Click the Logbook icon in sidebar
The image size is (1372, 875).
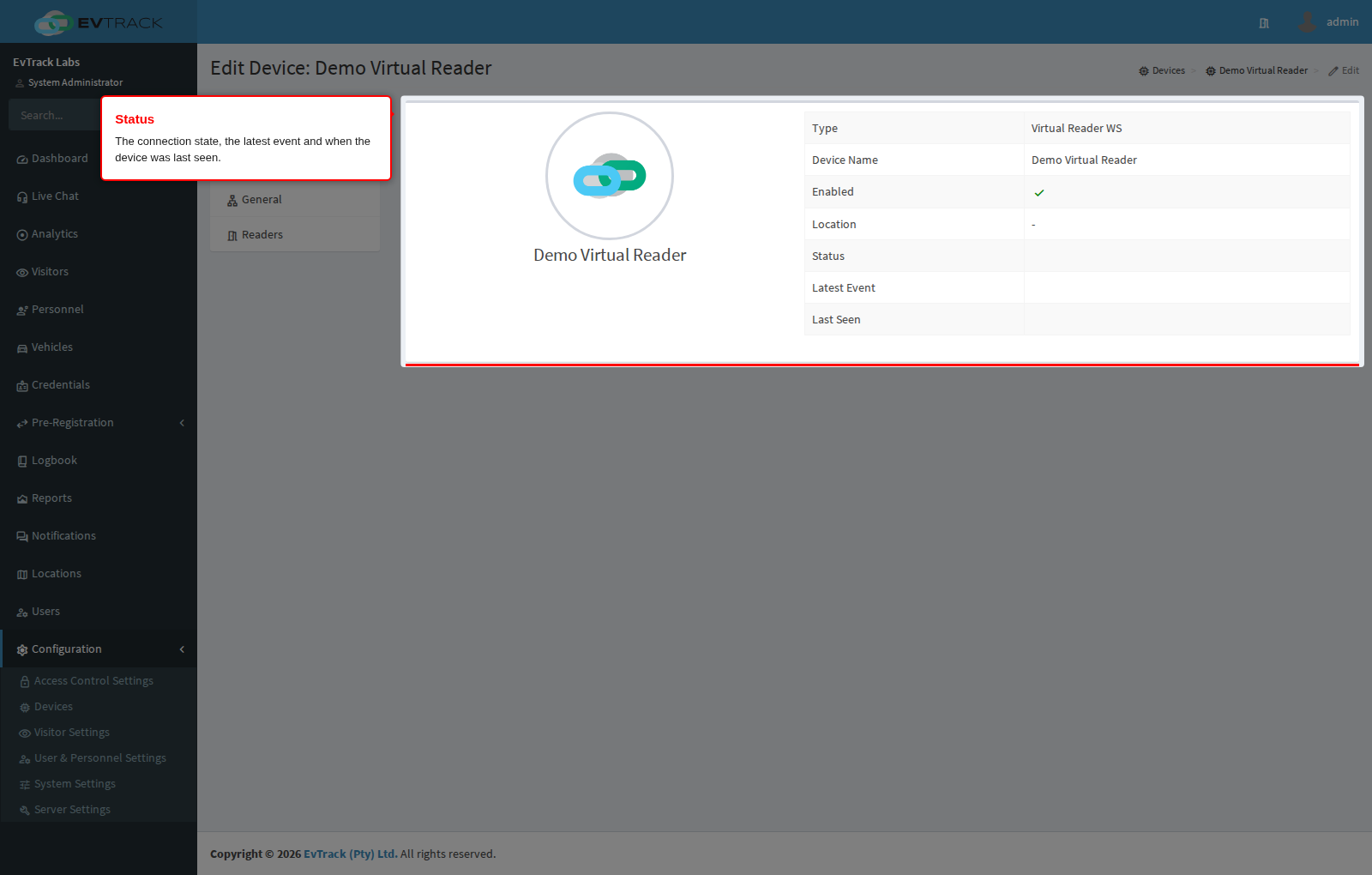pos(22,462)
